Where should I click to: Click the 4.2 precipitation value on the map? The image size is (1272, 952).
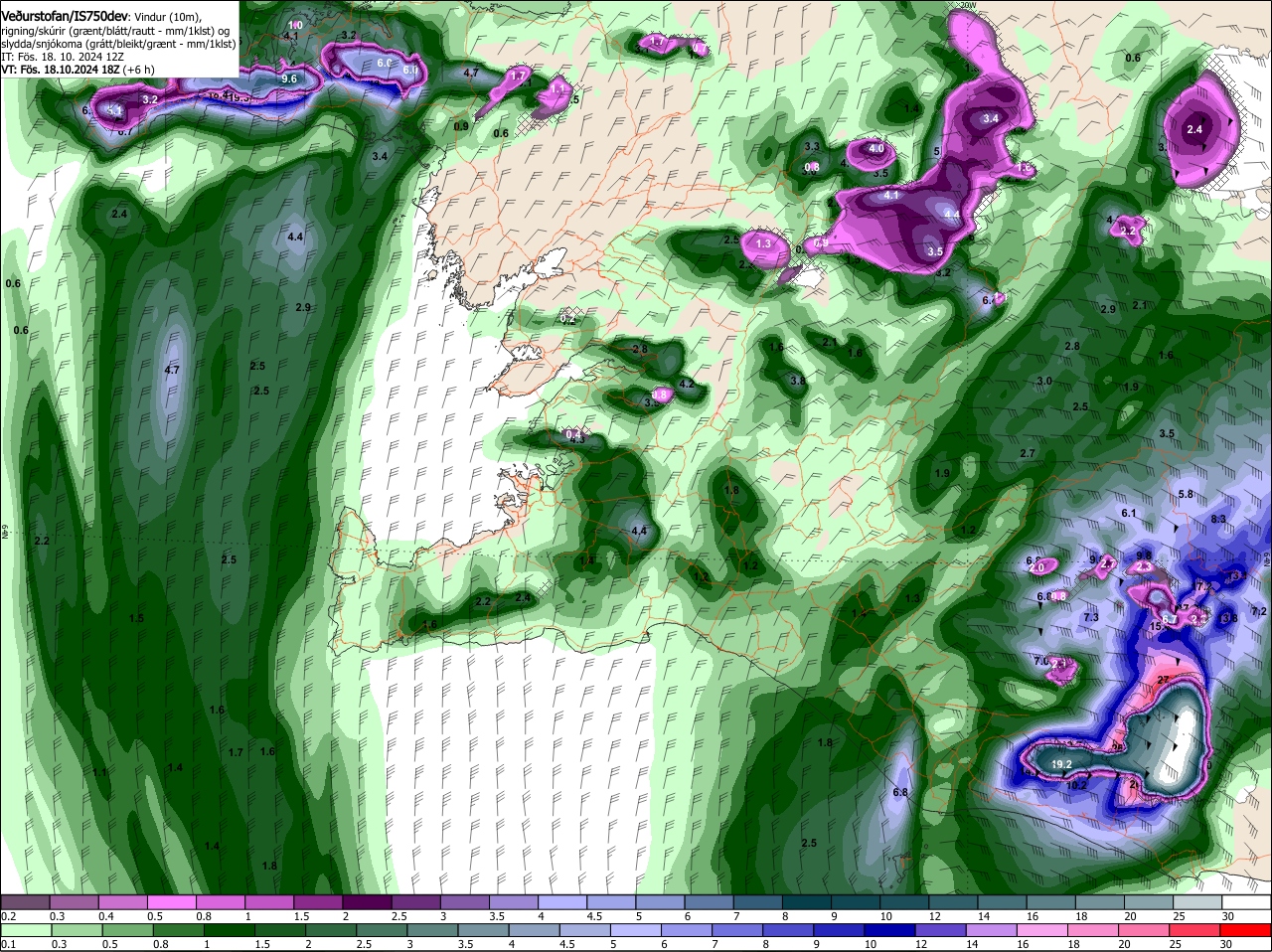tap(686, 384)
